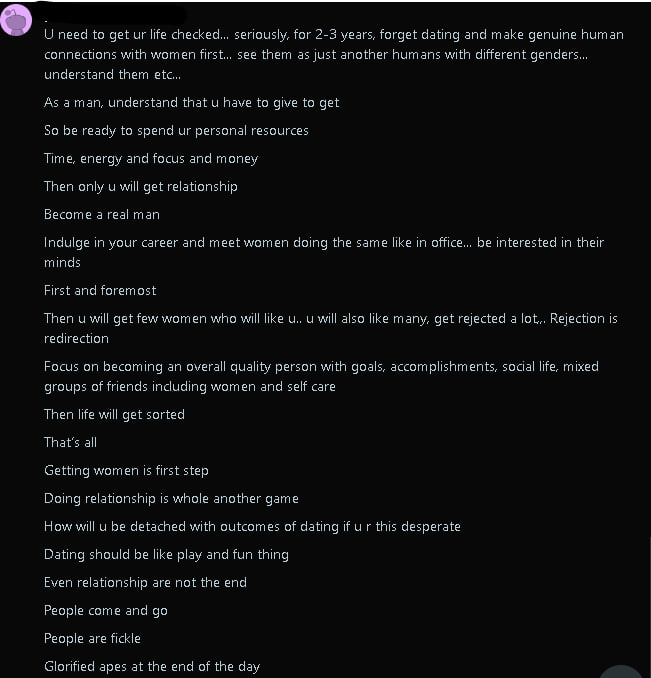
Task: Click the paragraph starting "Indulge in your career"
Action: 323,252
